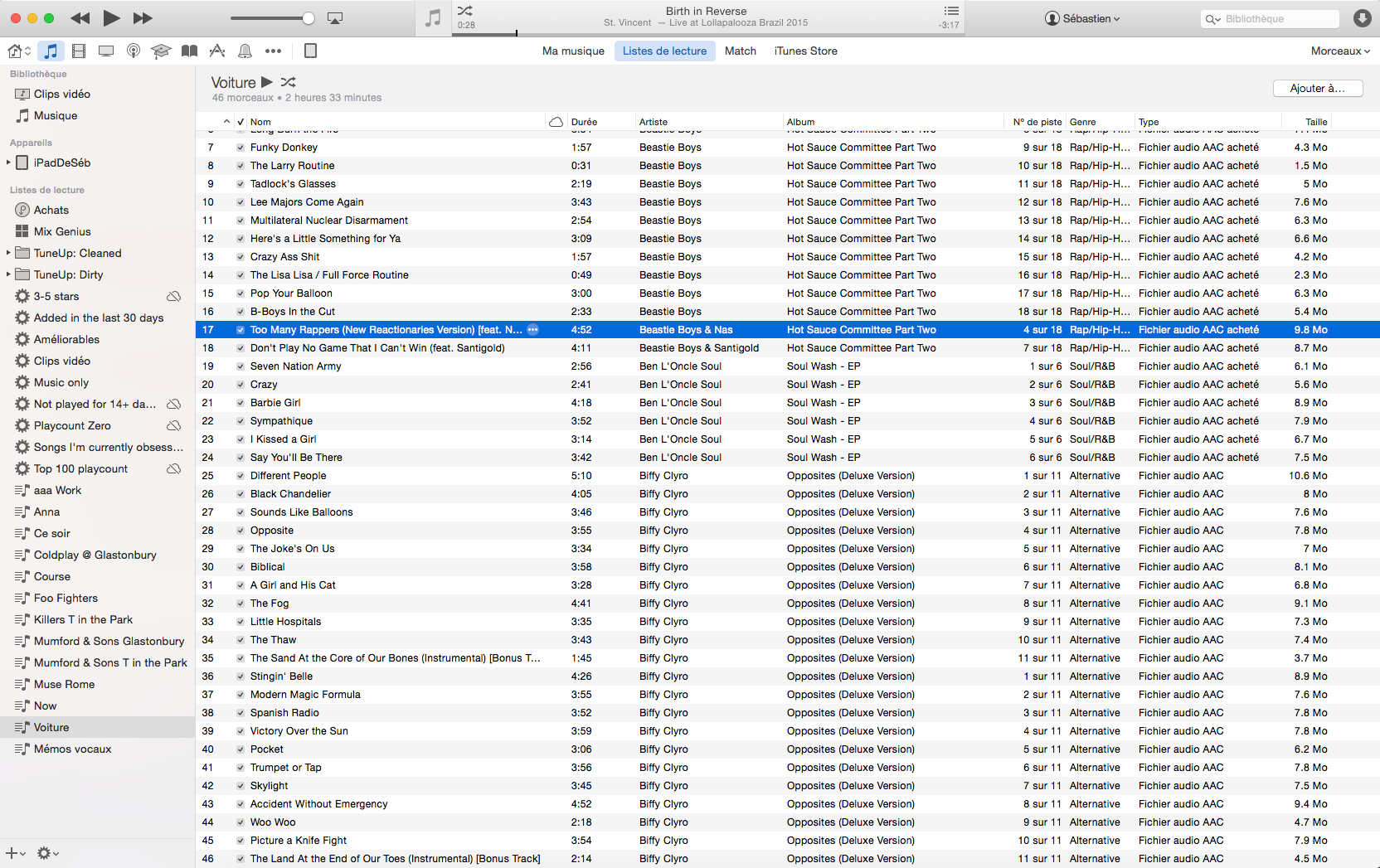The image size is (1380, 868).
Task: Open the Tones bell icon
Action: click(245, 51)
